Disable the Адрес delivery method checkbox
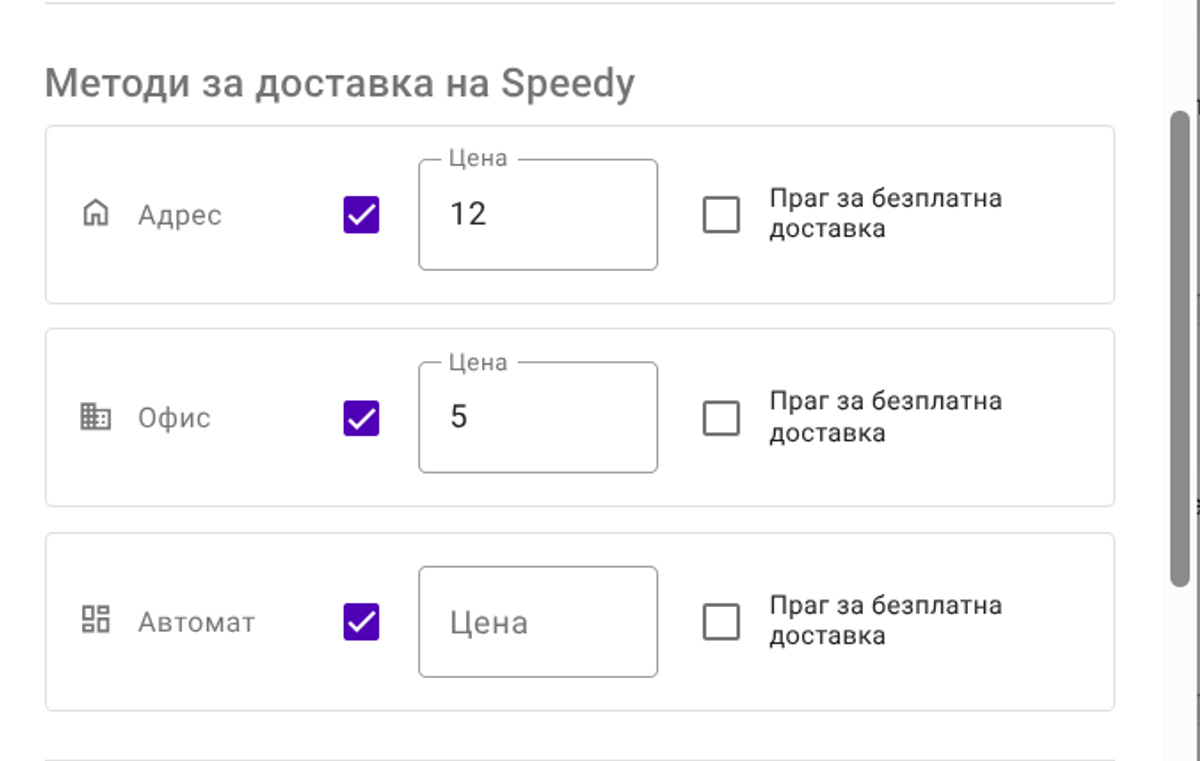This screenshot has width=1200, height=761. pyautogui.click(x=359, y=214)
